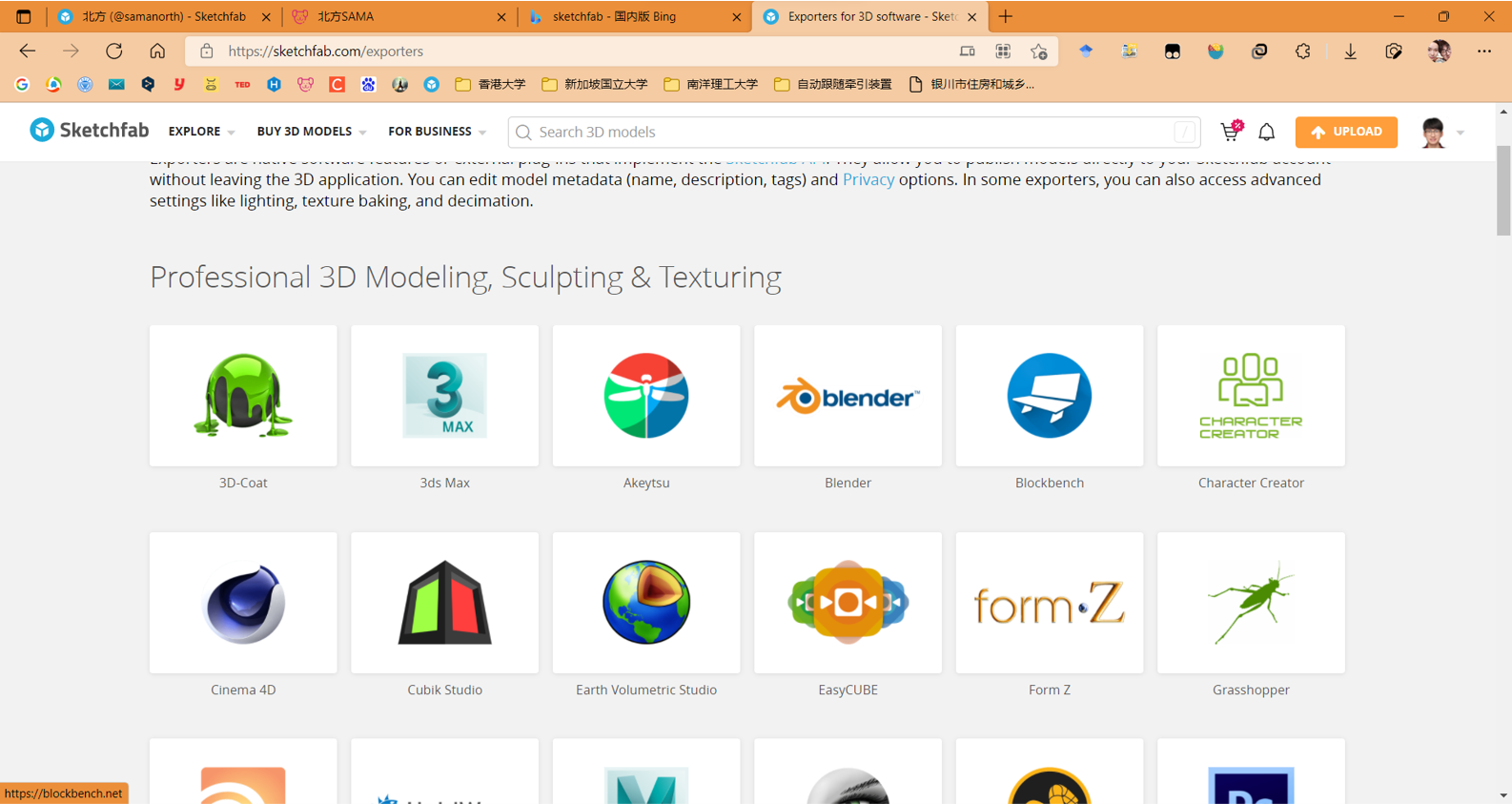
Task: Click the Sketchfab logo
Action: (90, 131)
